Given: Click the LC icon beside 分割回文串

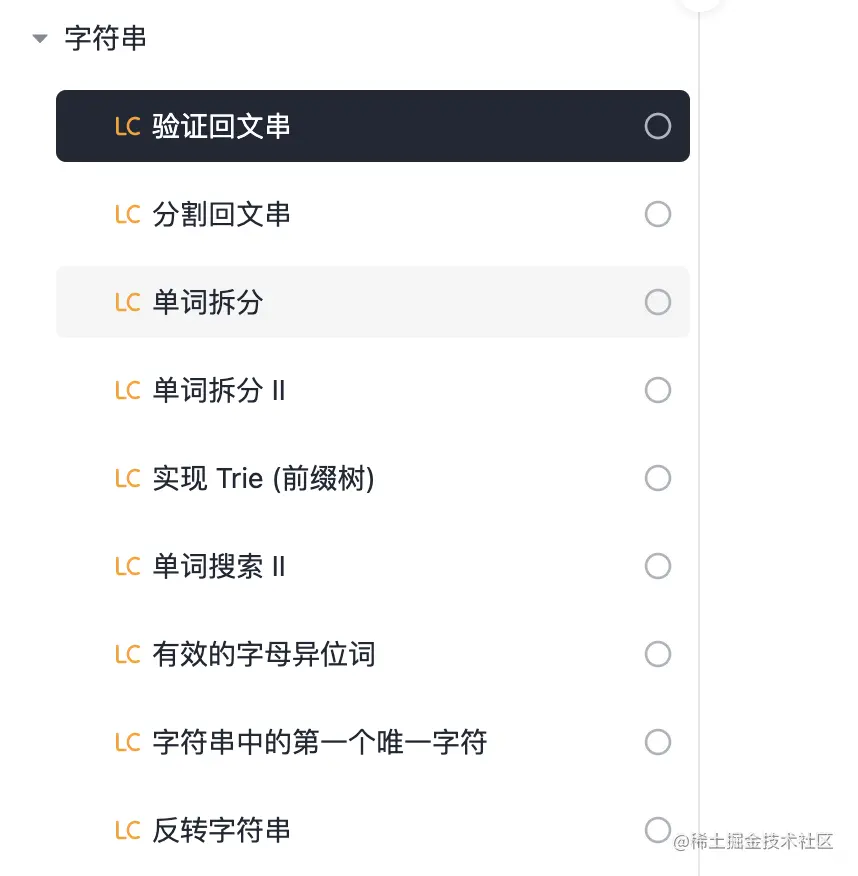Looking at the screenshot, I should pos(127,215).
